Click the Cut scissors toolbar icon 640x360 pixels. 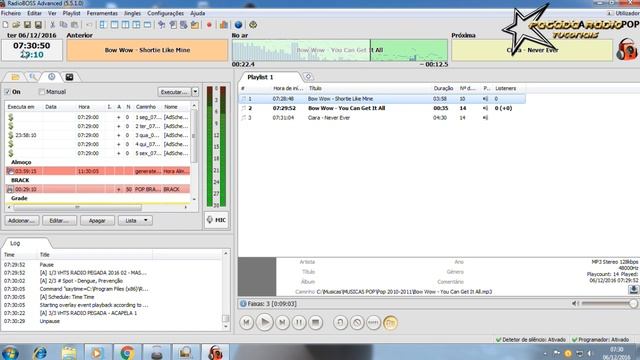pos(52,25)
